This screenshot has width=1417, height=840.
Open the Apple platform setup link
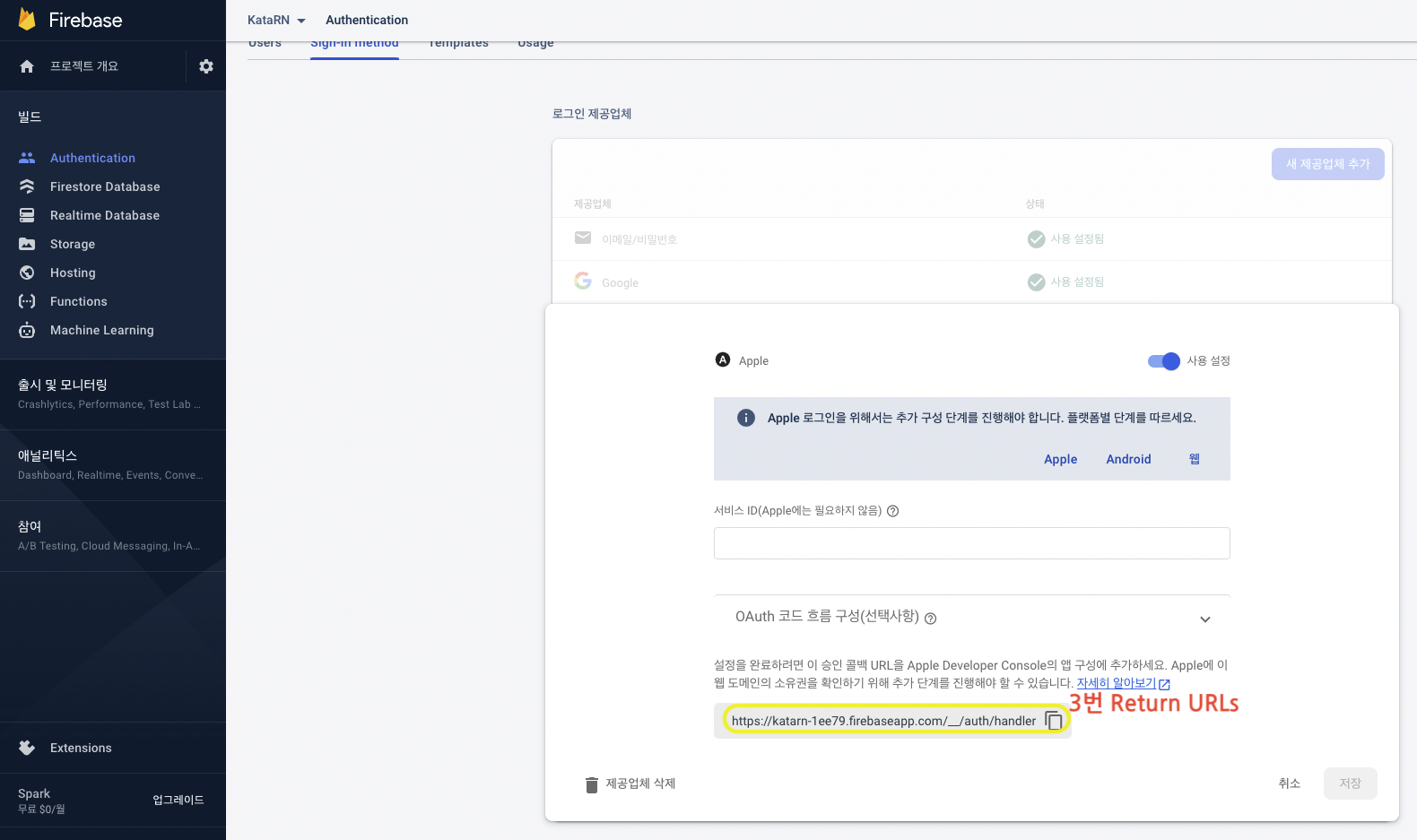point(1060,459)
